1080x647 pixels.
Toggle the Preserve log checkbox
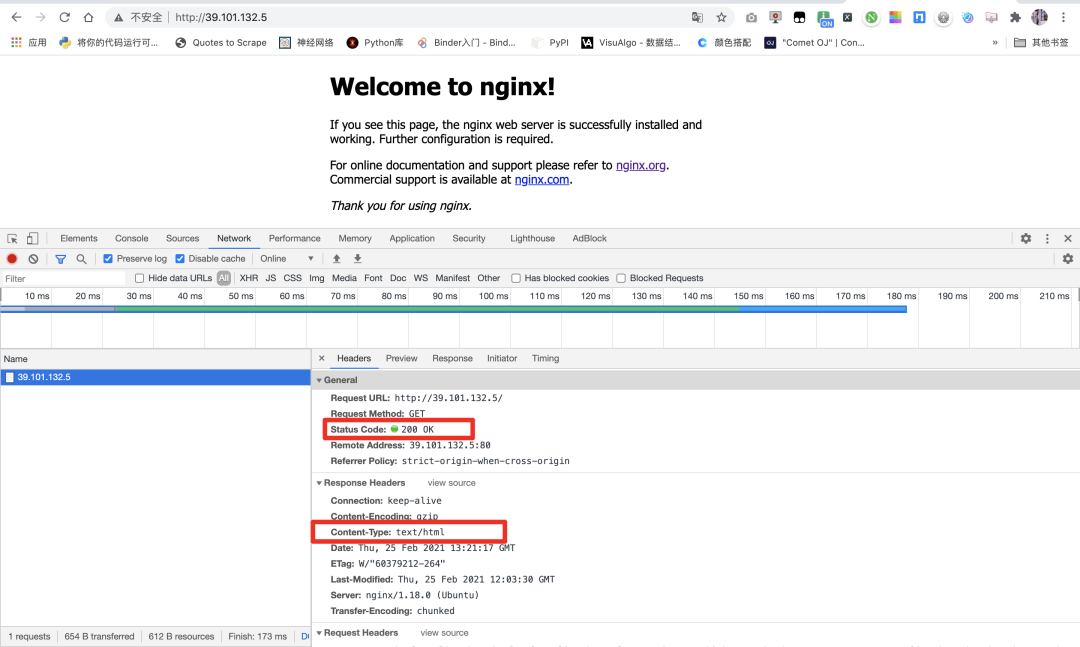pyautogui.click(x=108, y=259)
